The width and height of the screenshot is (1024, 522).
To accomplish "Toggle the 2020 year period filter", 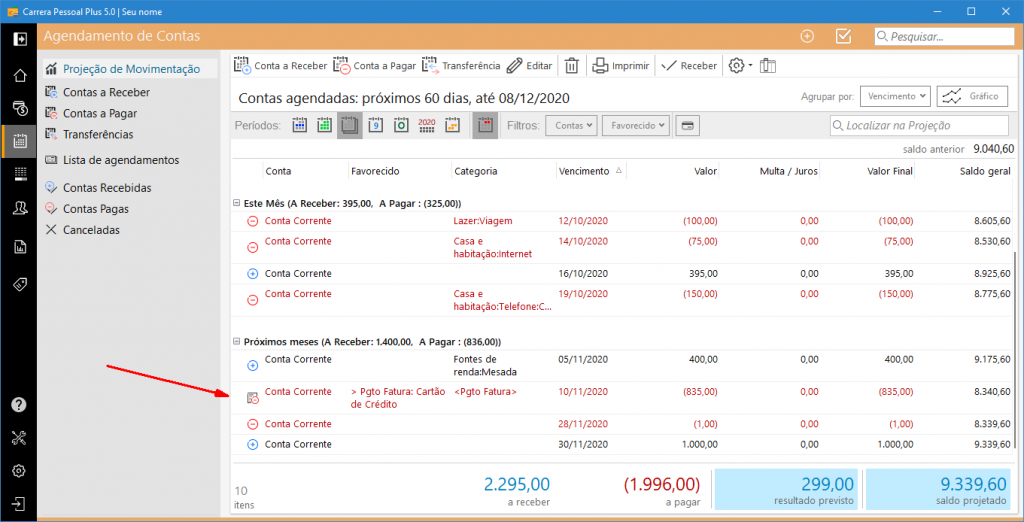I will coord(427,126).
